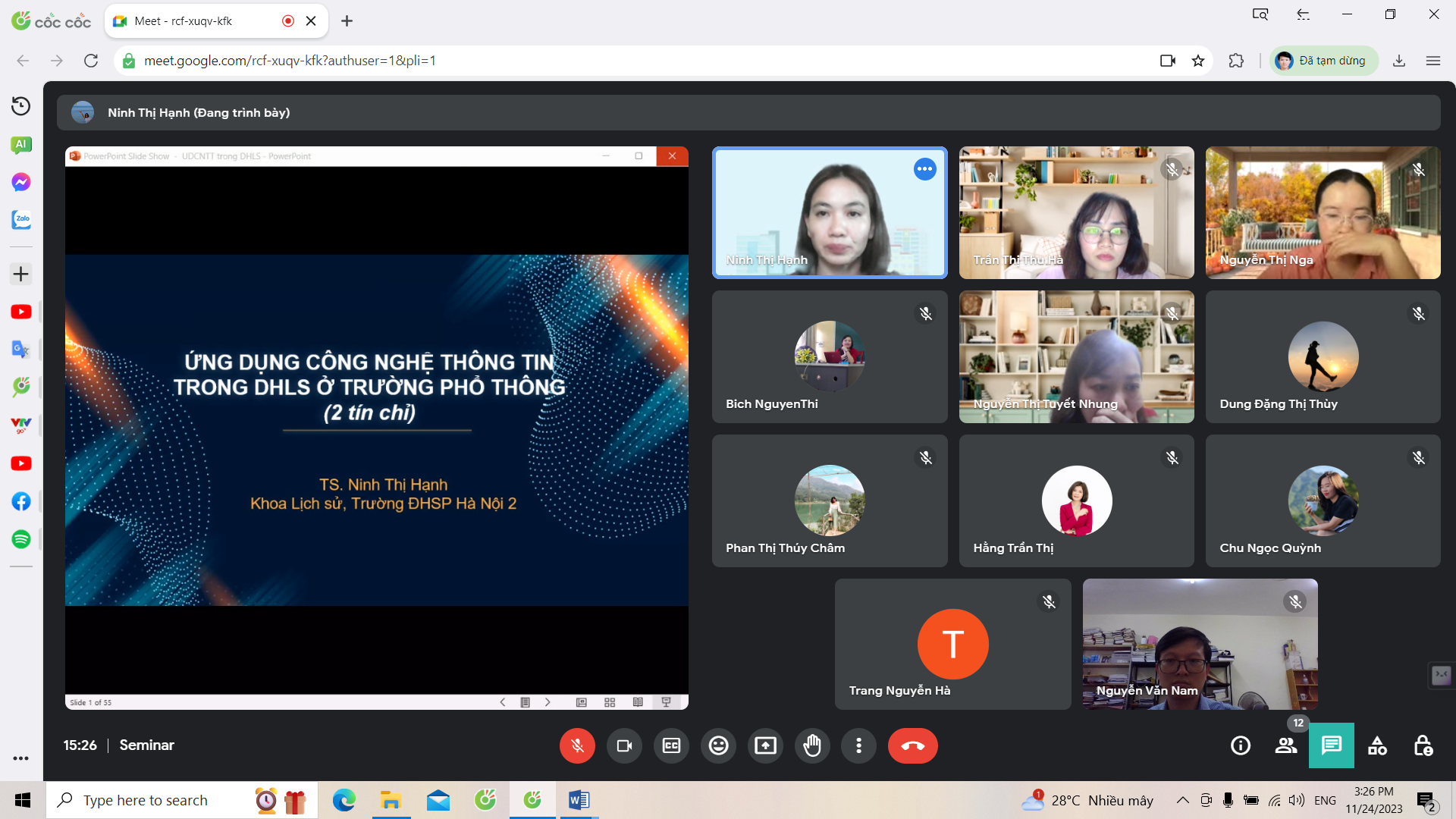Open the activities shapes icon

[x=1377, y=746]
